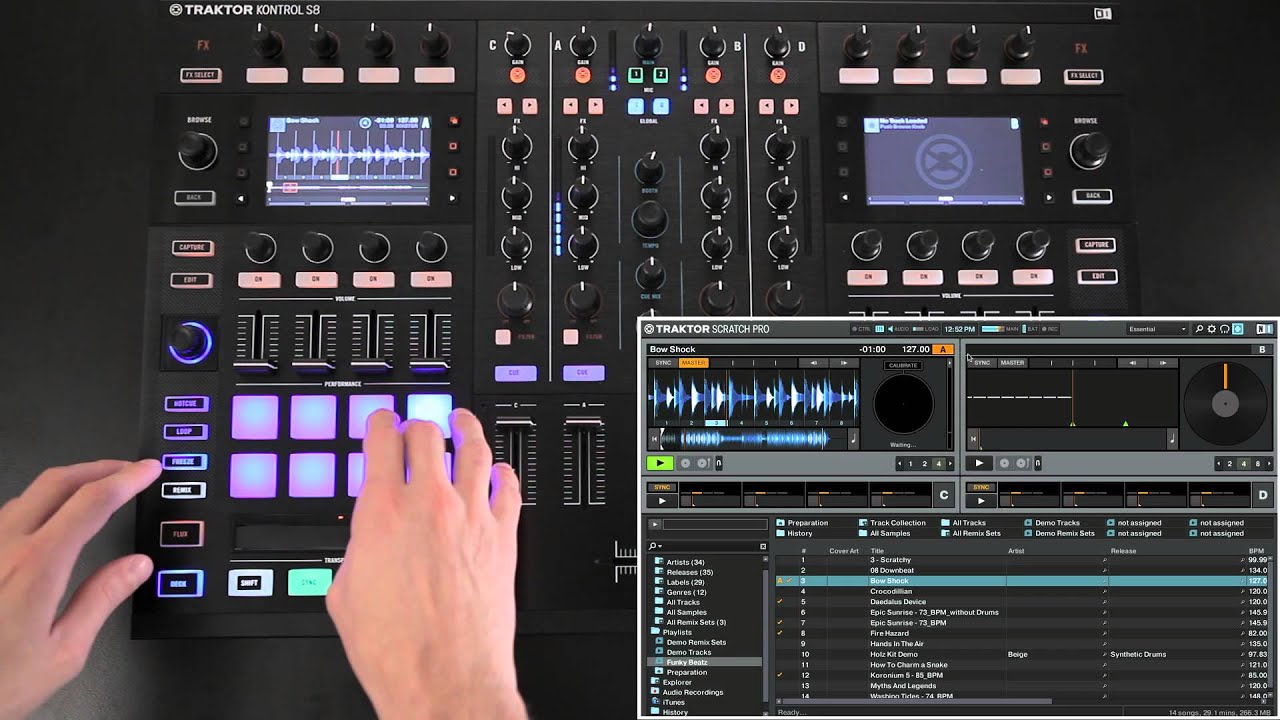The width and height of the screenshot is (1280, 720).
Task: Open the browser search magnifier dropdown
Action: pos(654,546)
